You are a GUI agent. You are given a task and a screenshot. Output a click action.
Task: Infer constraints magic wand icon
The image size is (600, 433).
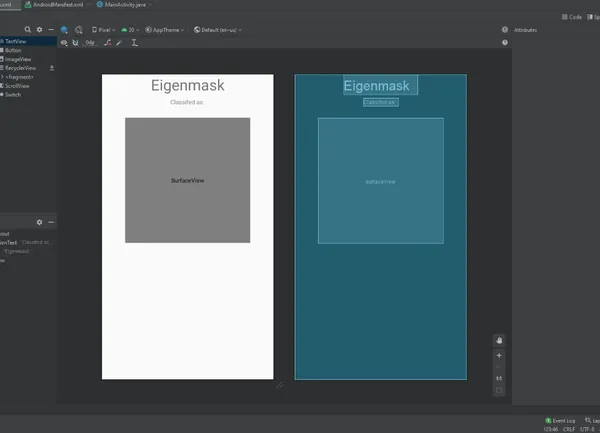pos(119,43)
